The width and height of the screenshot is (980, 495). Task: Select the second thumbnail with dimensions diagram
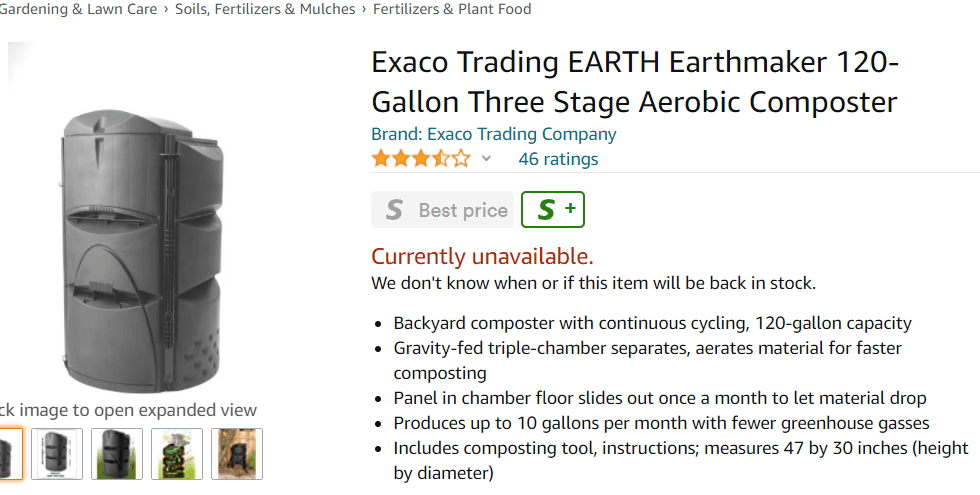pyautogui.click(x=57, y=454)
